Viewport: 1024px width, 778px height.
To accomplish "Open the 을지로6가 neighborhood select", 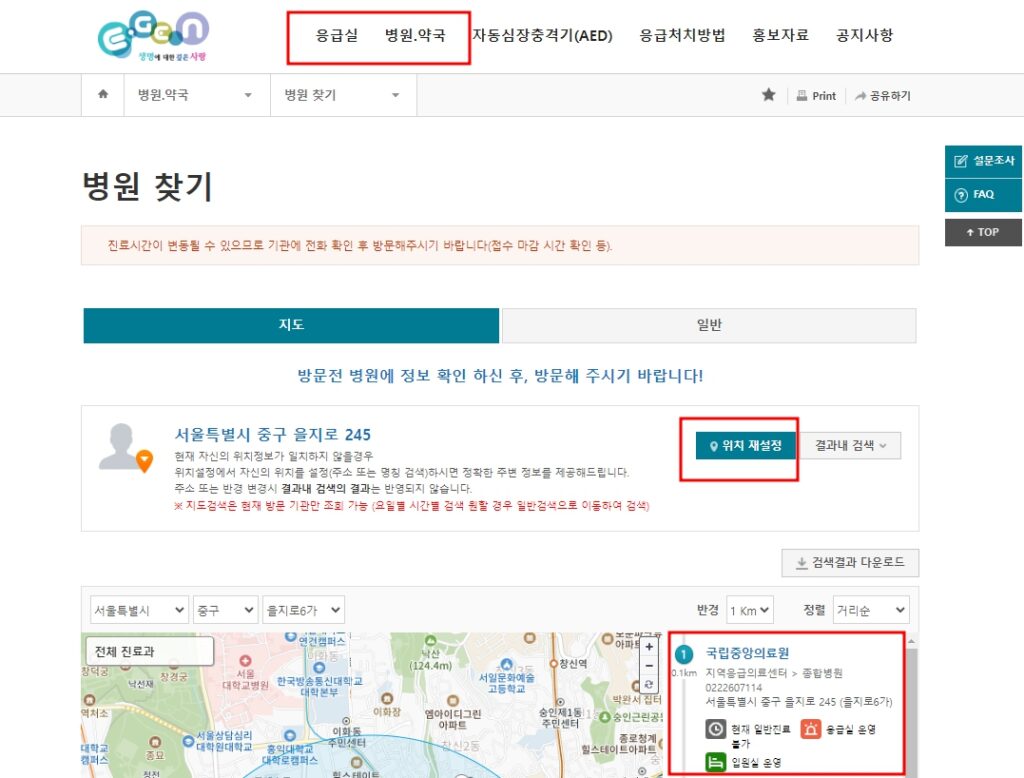I will (x=303, y=610).
